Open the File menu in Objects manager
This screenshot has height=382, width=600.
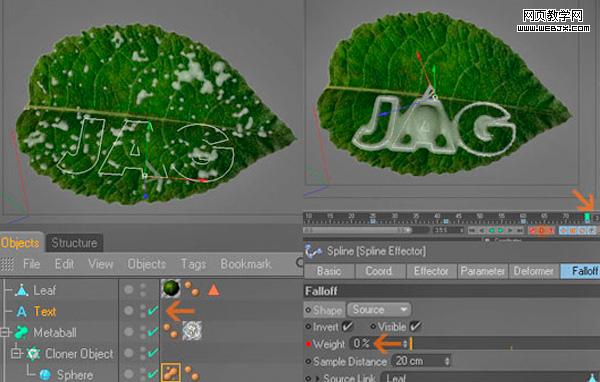click(31, 264)
